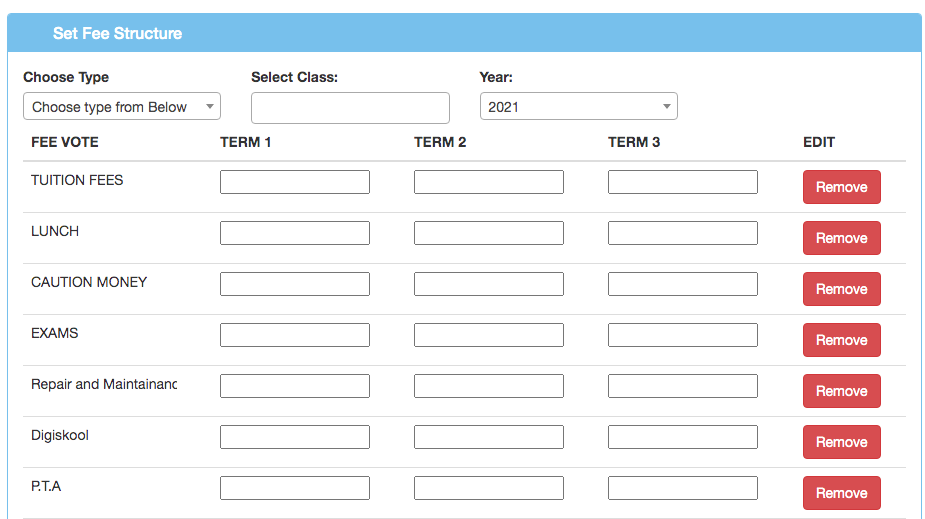The image size is (925, 519).
Task: Click Term 1 field for CAUTION MONEY
Action: pyautogui.click(x=294, y=284)
